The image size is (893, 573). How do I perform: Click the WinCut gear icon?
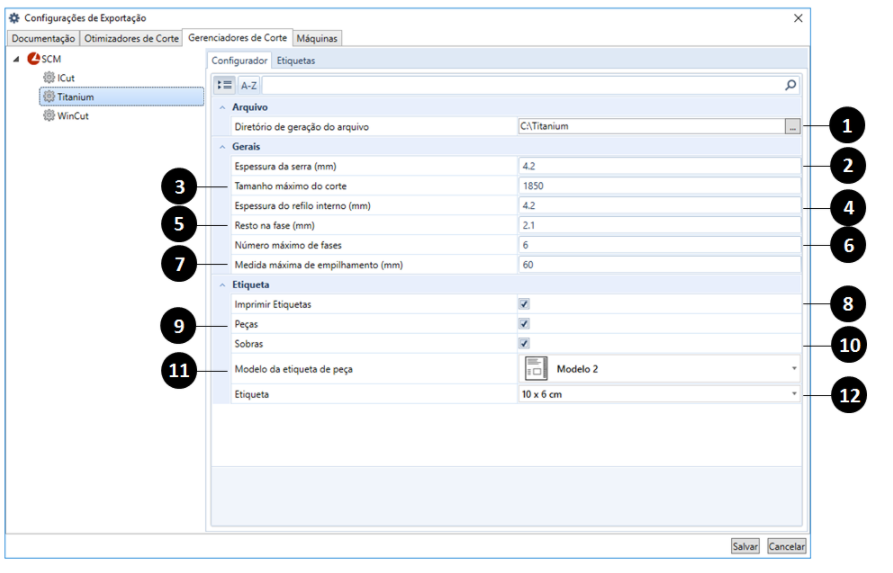pos(49,116)
